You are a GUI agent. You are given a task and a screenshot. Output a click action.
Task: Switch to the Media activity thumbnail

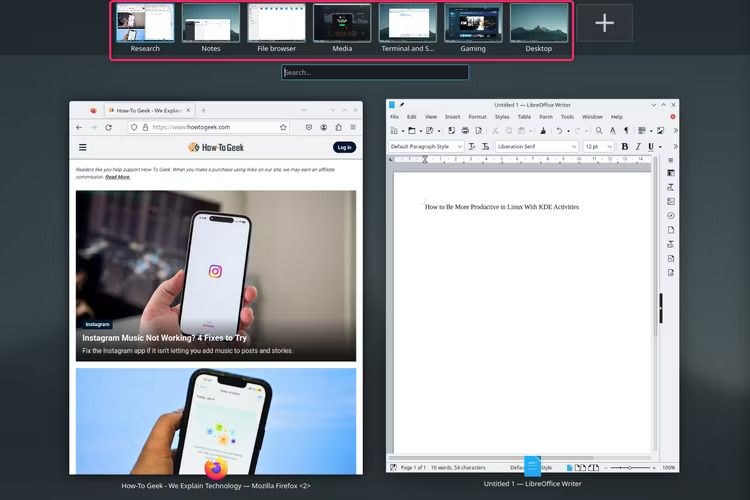click(342, 23)
